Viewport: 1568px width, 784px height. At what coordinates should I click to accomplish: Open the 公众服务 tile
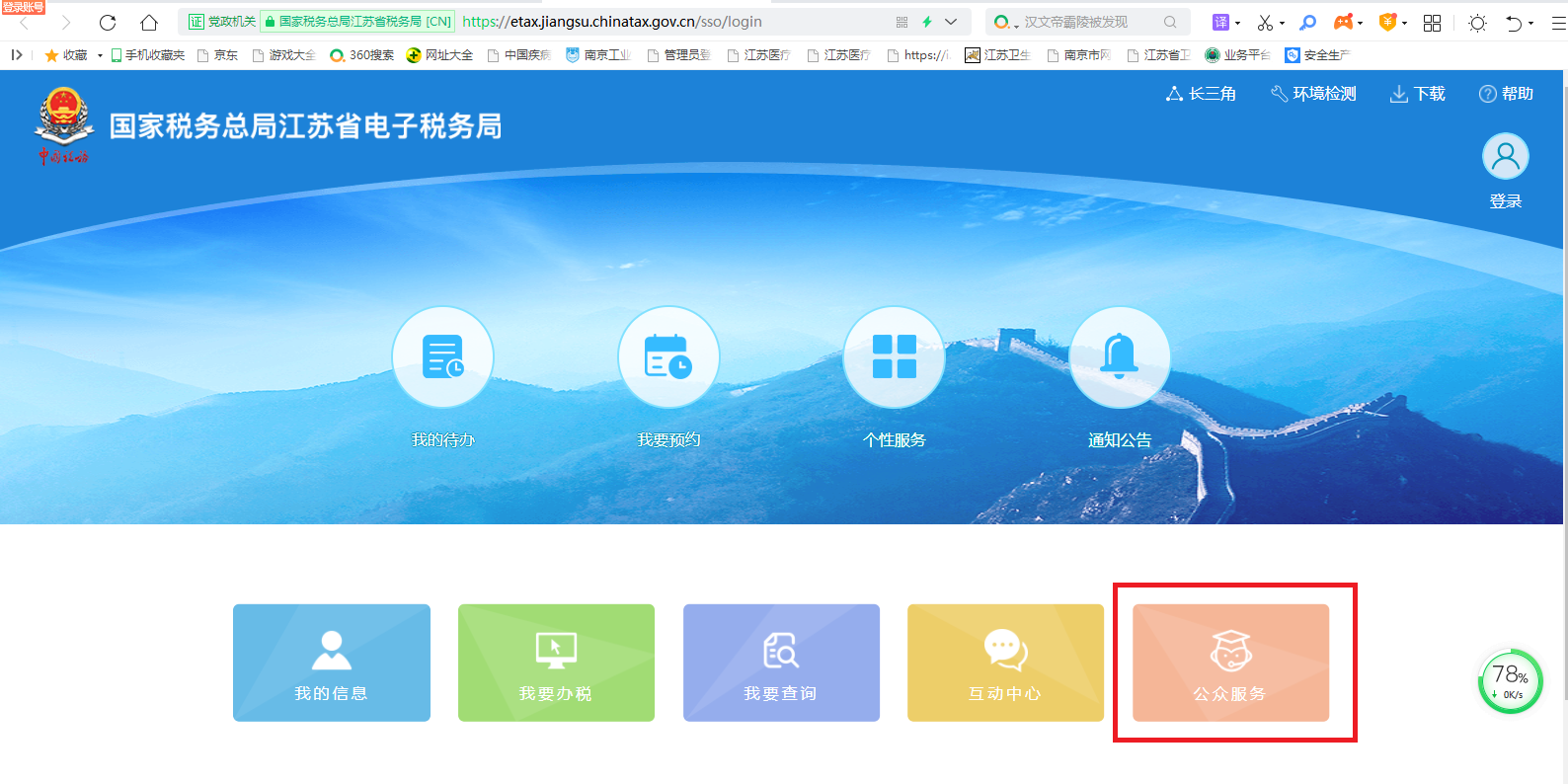coord(1230,663)
